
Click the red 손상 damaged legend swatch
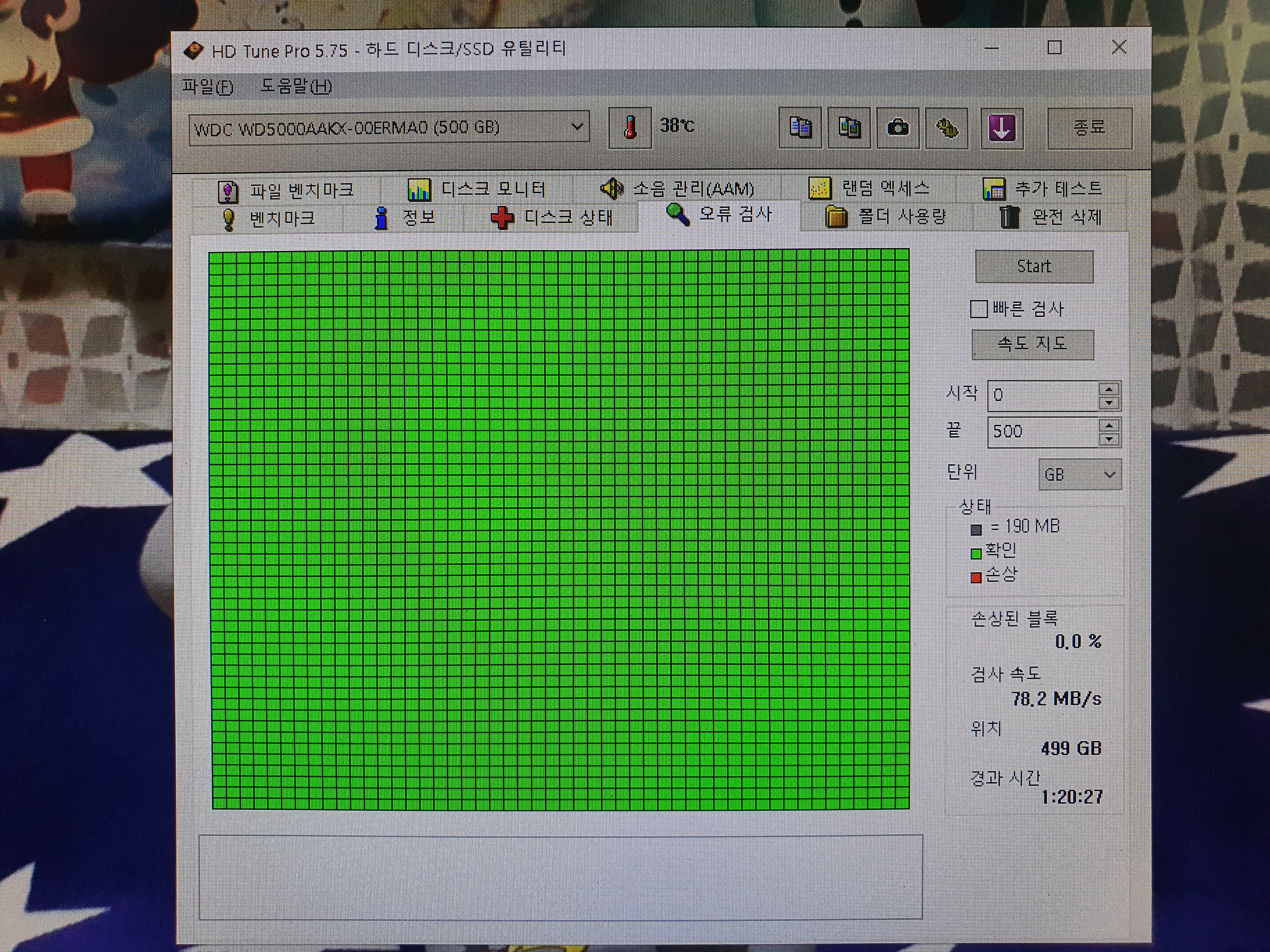point(975,578)
